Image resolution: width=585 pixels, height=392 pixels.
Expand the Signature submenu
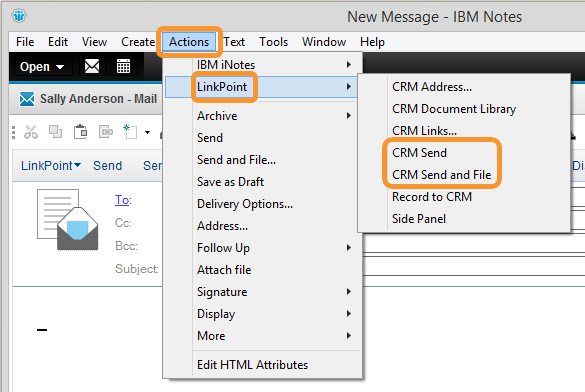[x=262, y=292]
